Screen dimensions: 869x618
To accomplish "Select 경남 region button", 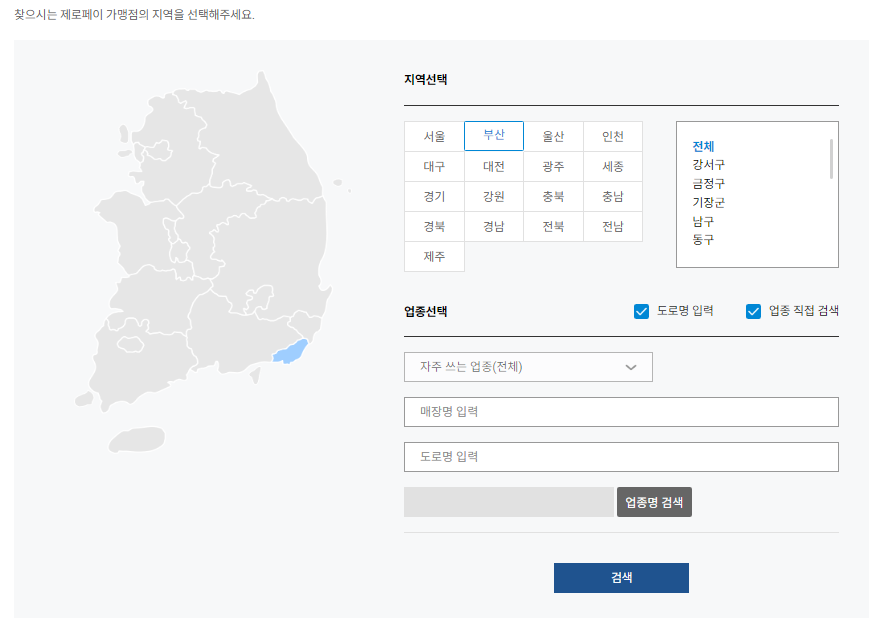I will click(x=494, y=226).
